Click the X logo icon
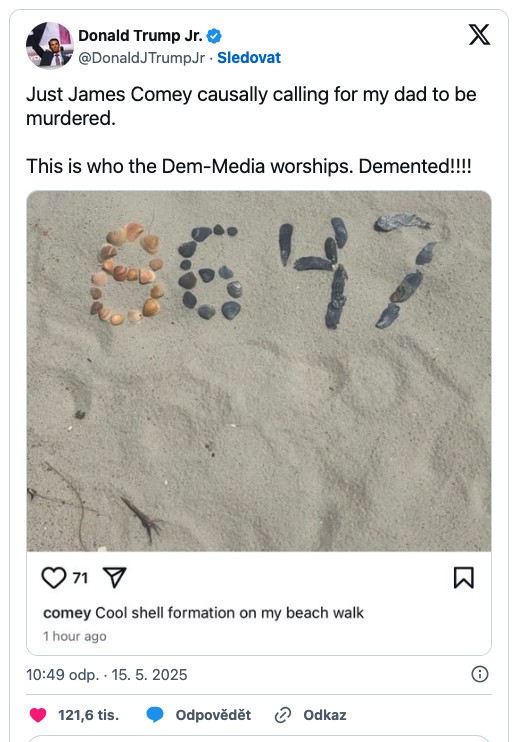This screenshot has height=742, width=520. [479, 35]
